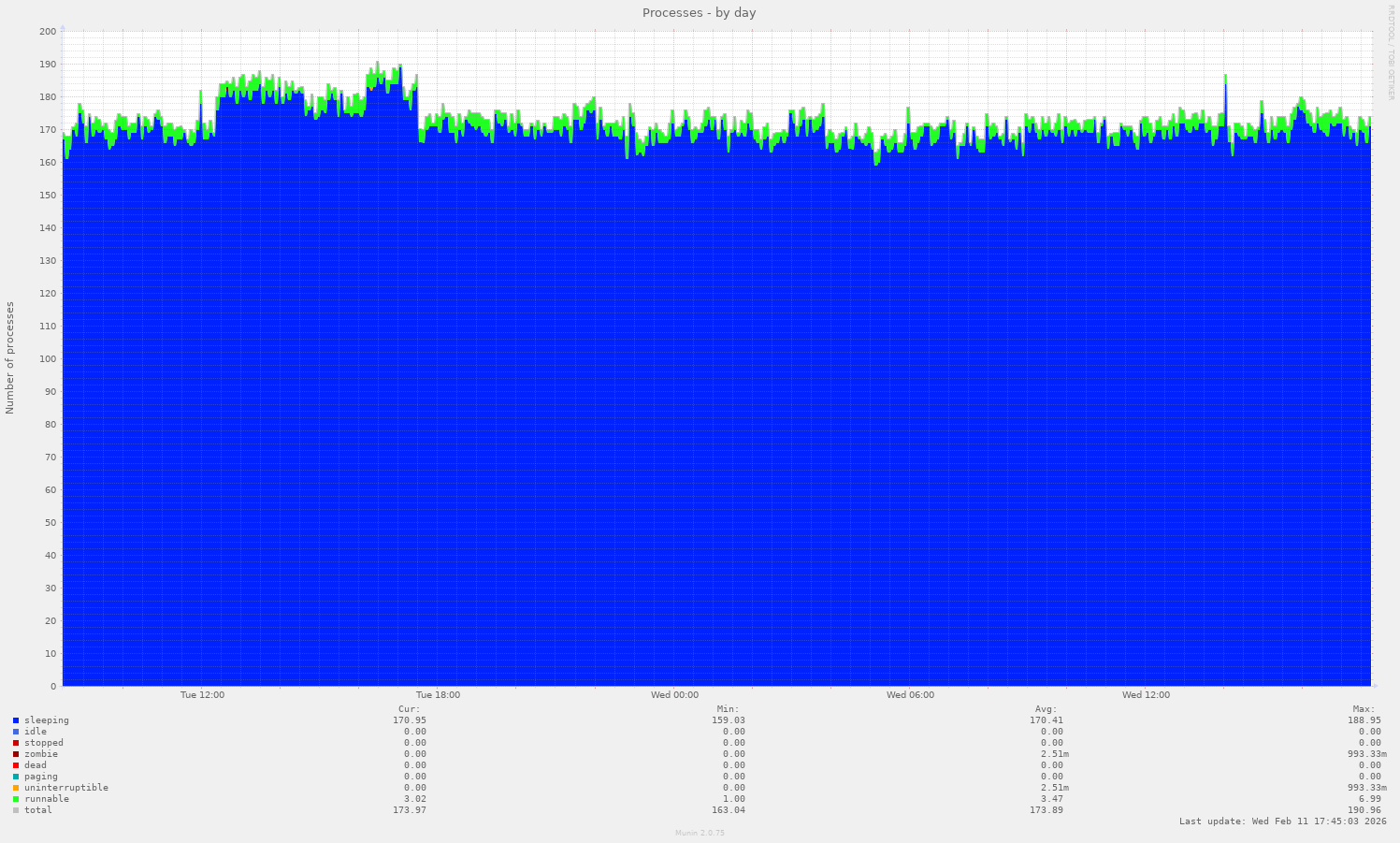This screenshot has height=843, width=1400.
Task: Click the paging legend color square
Action: pyautogui.click(x=16, y=777)
